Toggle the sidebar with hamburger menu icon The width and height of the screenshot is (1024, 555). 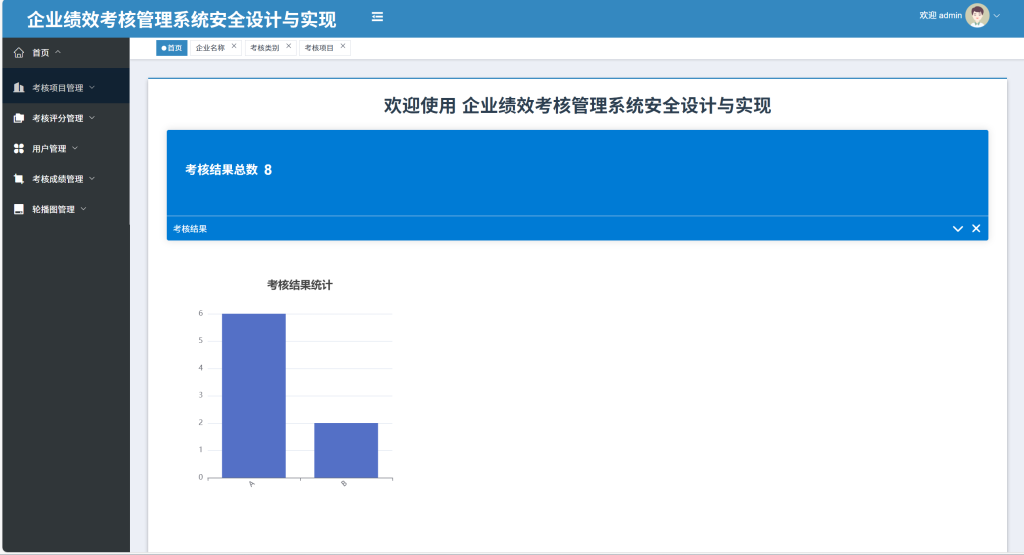(x=377, y=17)
